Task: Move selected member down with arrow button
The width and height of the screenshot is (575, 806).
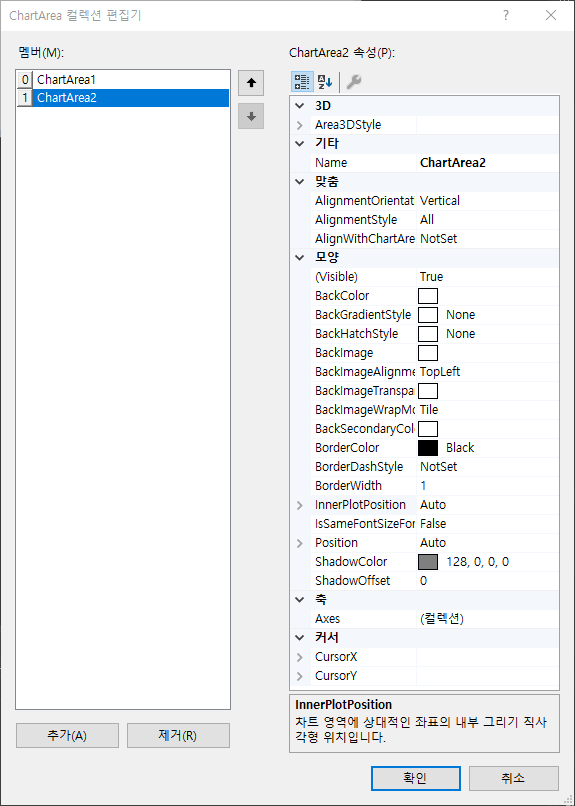Action: [251, 116]
